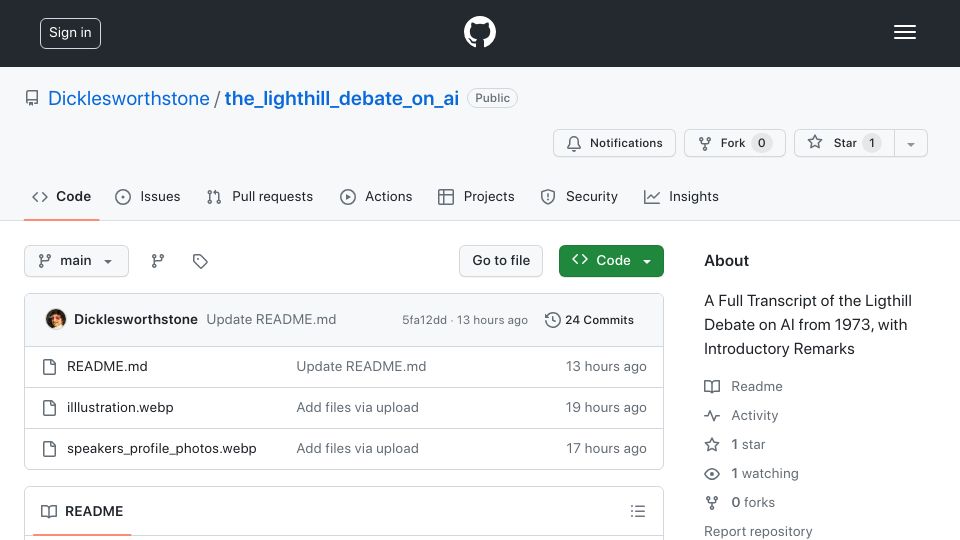
Task: Click the repository description text in About
Action: click(808, 324)
